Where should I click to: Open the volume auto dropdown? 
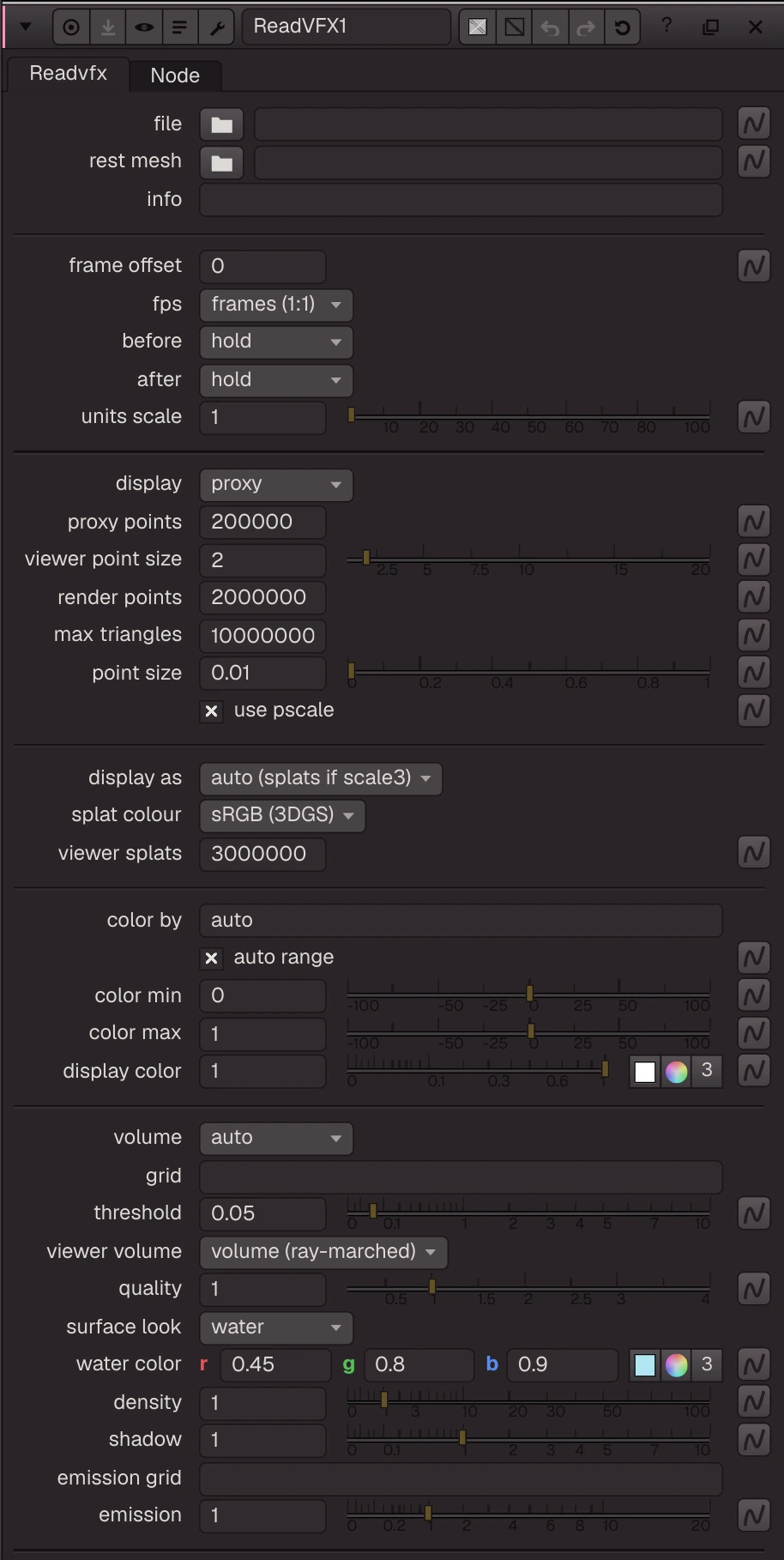pyautogui.click(x=276, y=1138)
